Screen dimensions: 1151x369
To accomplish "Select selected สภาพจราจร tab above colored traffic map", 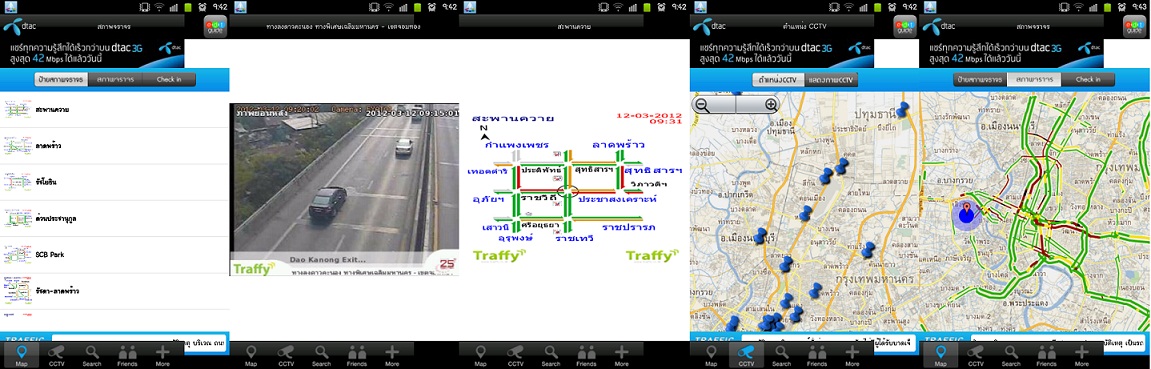I will [x=1035, y=79].
